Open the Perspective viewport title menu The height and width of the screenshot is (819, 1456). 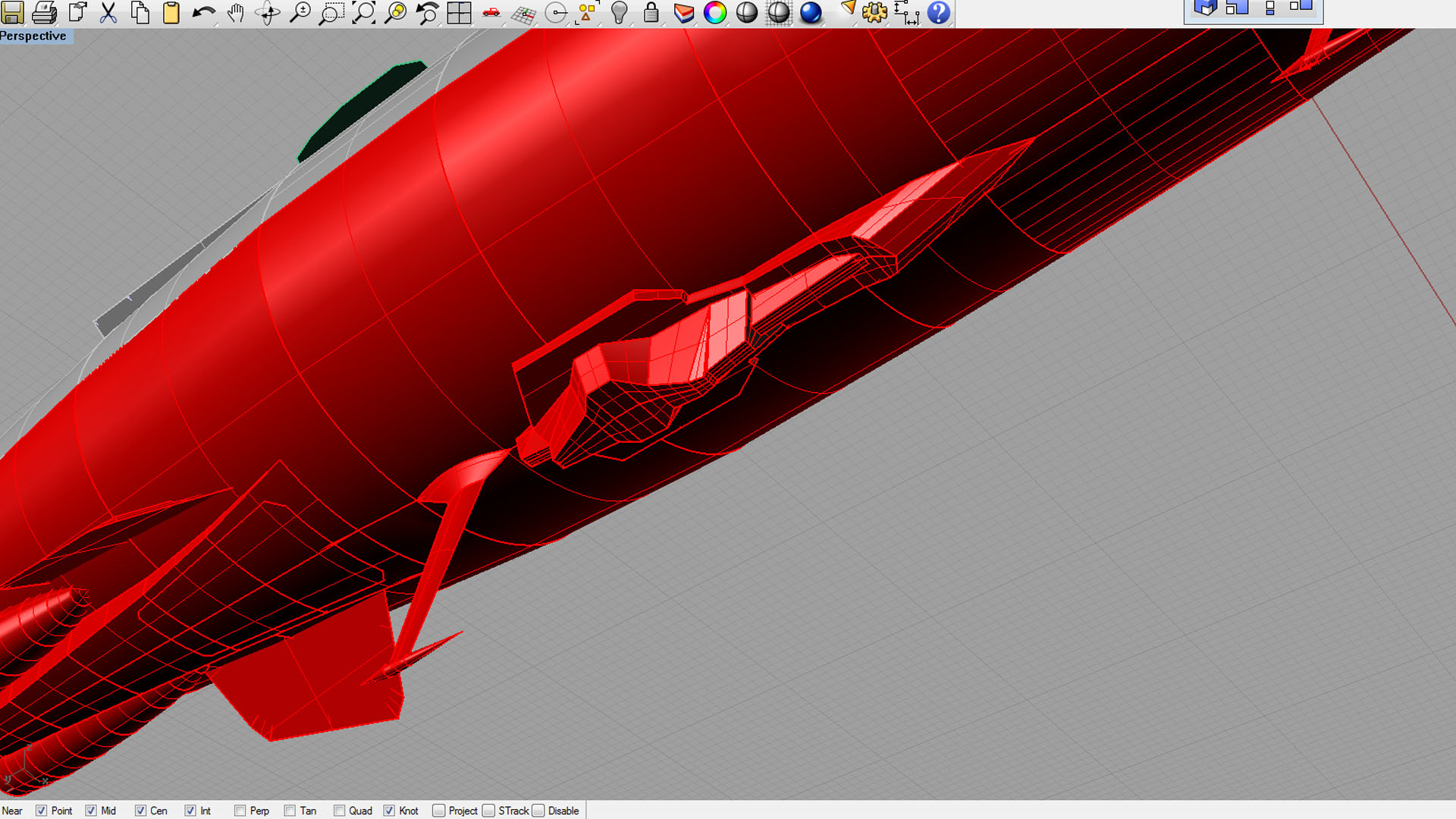[x=33, y=36]
